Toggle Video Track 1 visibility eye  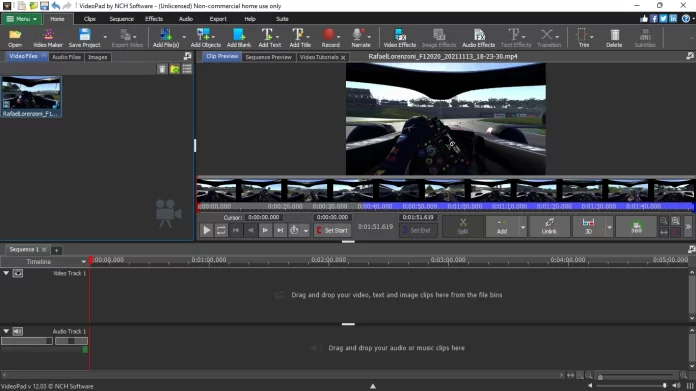point(18,273)
